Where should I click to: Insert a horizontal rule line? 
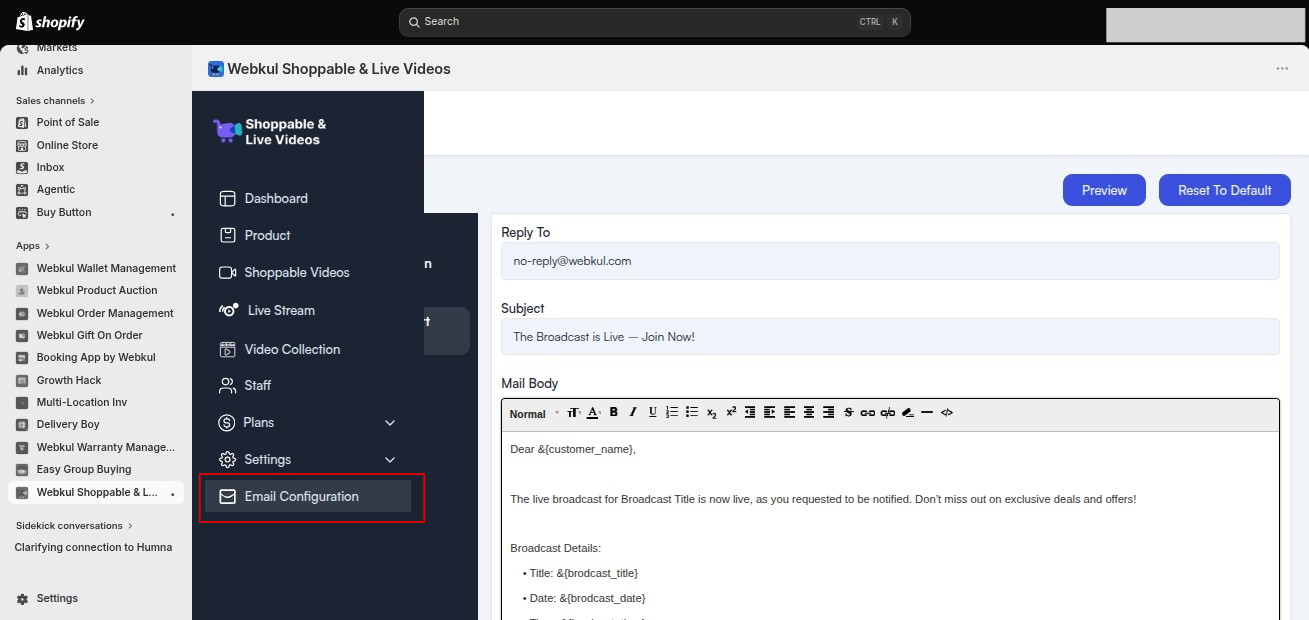click(927, 412)
